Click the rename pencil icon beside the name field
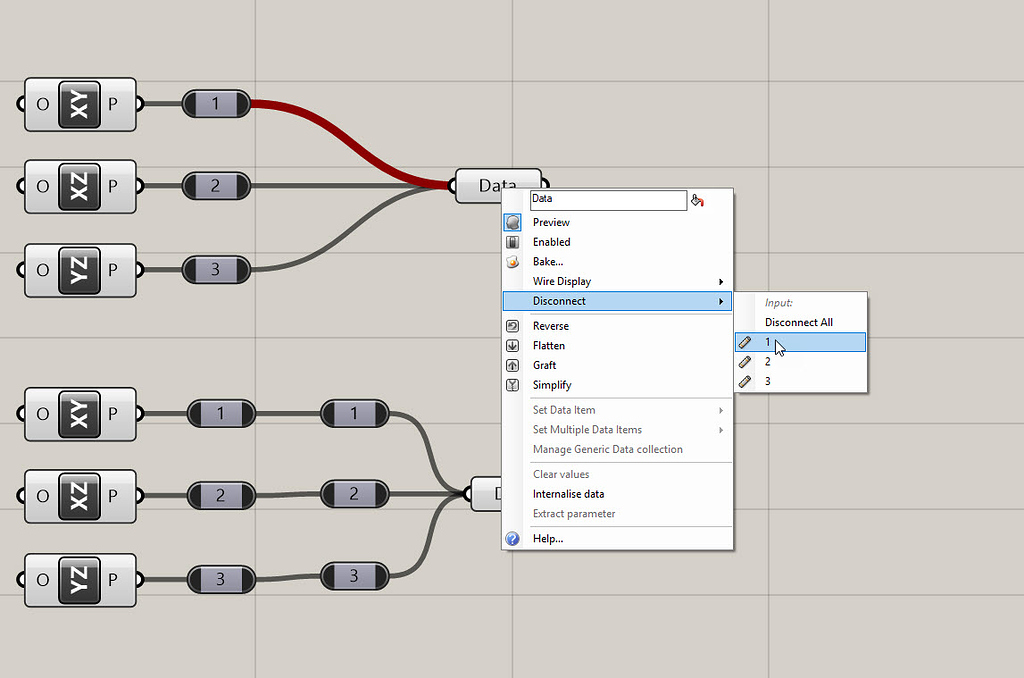Viewport: 1024px width, 678px height. (x=697, y=200)
